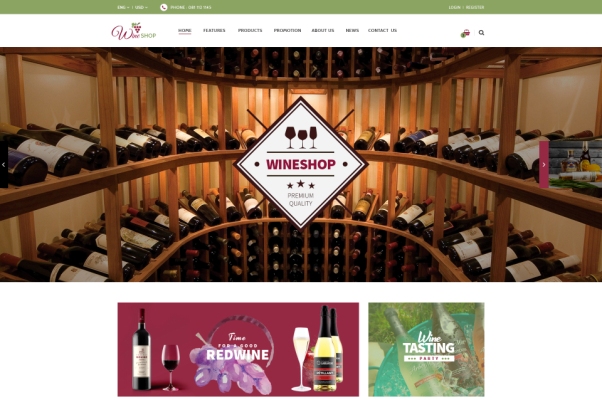Open the Redwine promotional banner

(238, 349)
